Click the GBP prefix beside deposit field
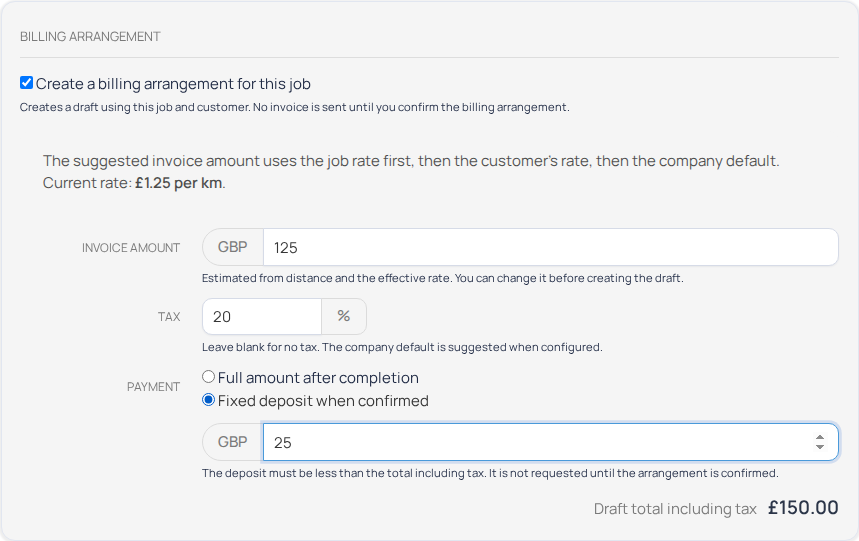Image resolution: width=859 pixels, height=541 pixels. coord(233,442)
